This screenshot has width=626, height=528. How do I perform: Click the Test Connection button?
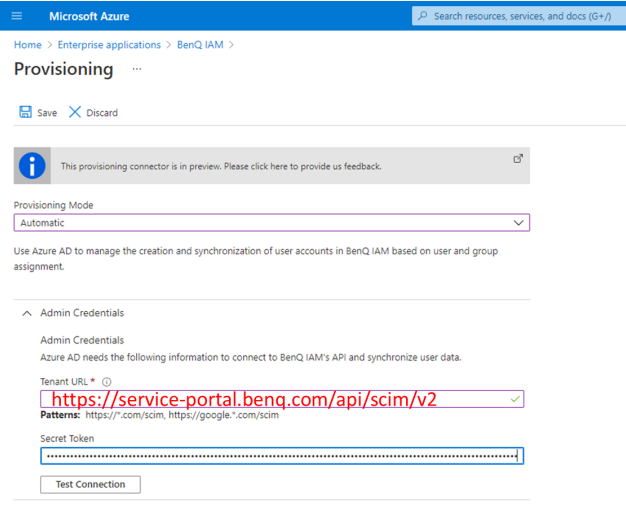(90, 484)
